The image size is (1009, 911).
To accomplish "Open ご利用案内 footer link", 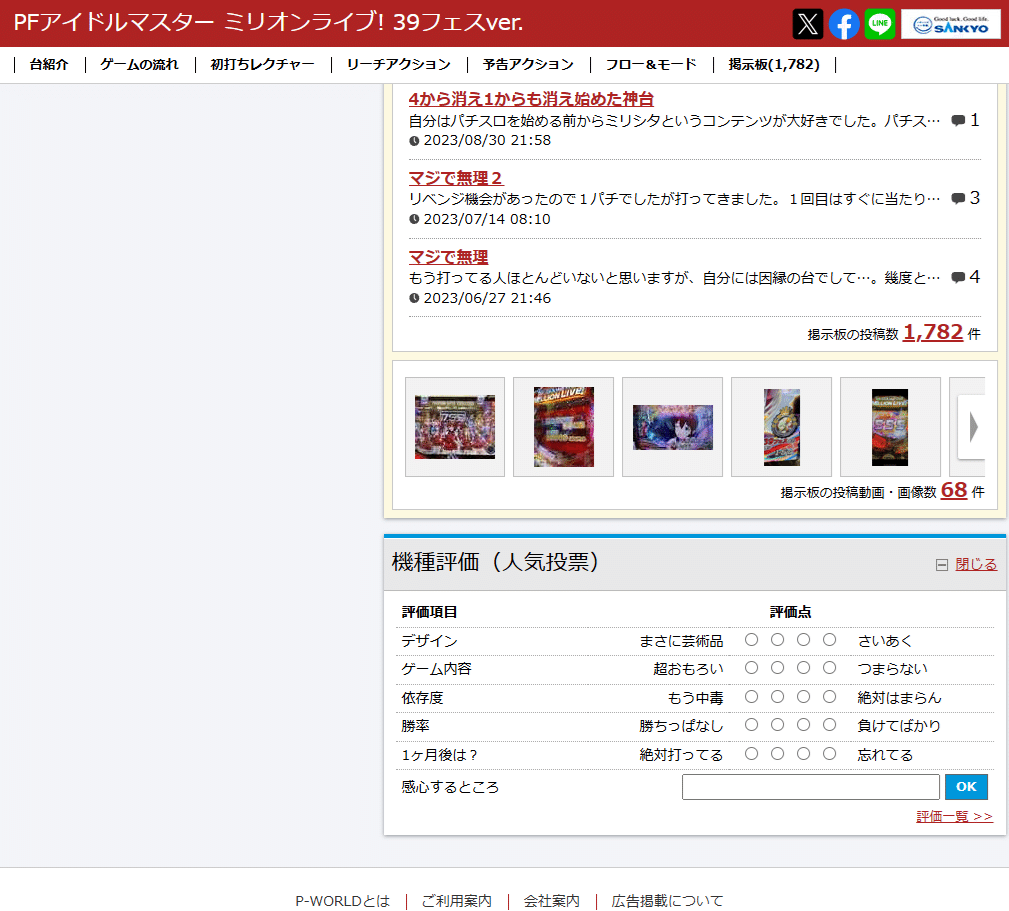I will coord(456,901).
